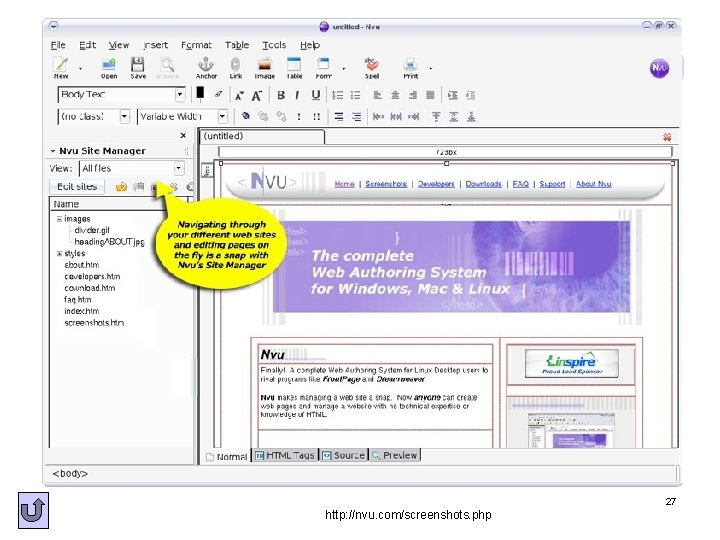The width and height of the screenshot is (720, 540).
Task: Click the Linspire sponsor banner
Action: [572, 363]
